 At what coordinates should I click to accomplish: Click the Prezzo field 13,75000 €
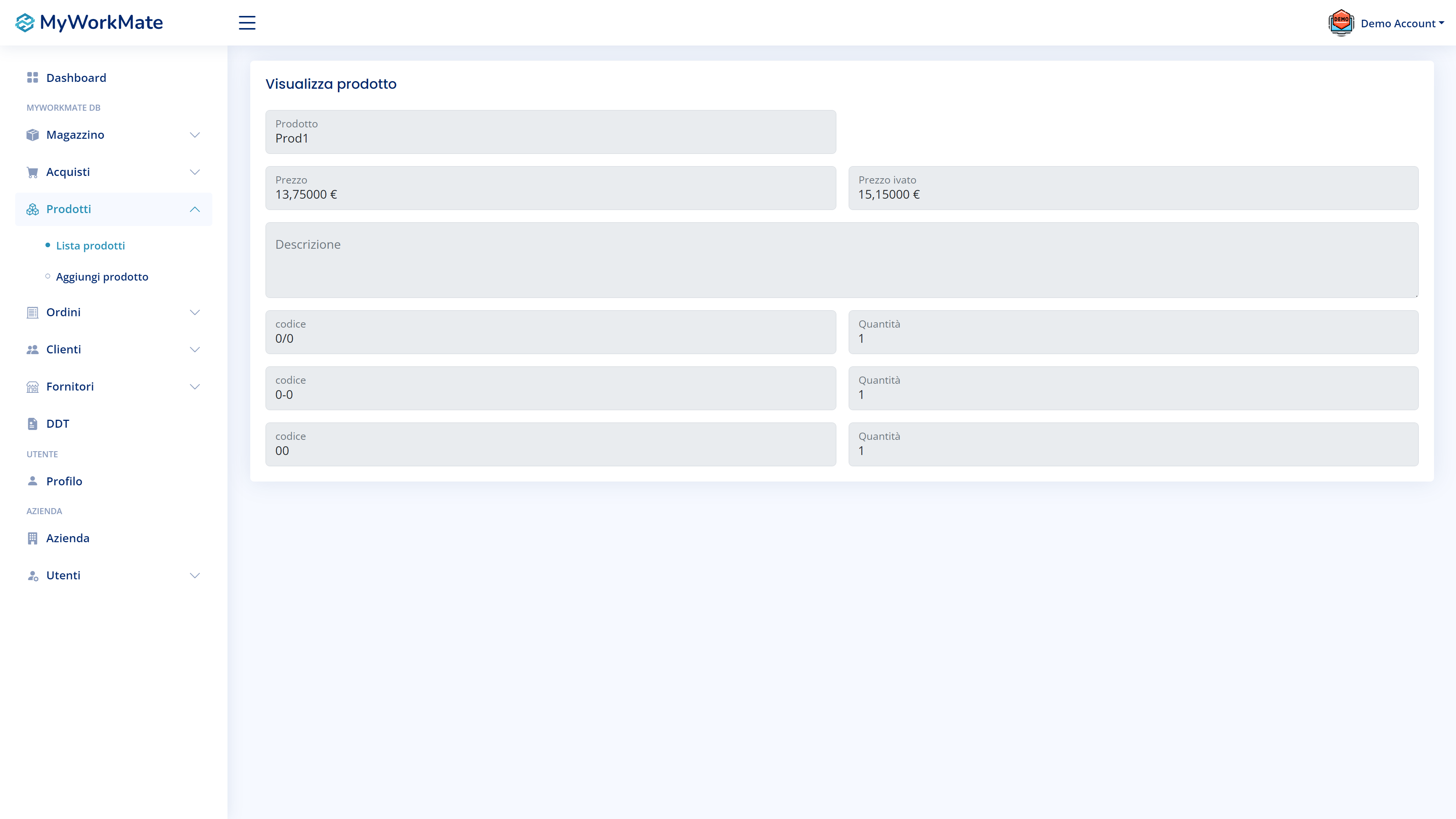click(551, 188)
